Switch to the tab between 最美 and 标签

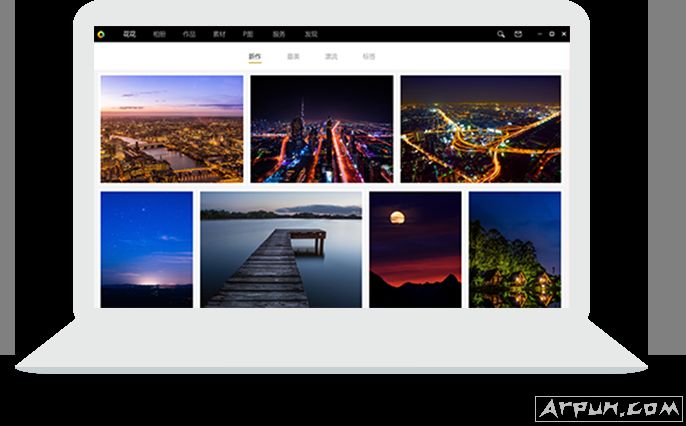coord(331,56)
